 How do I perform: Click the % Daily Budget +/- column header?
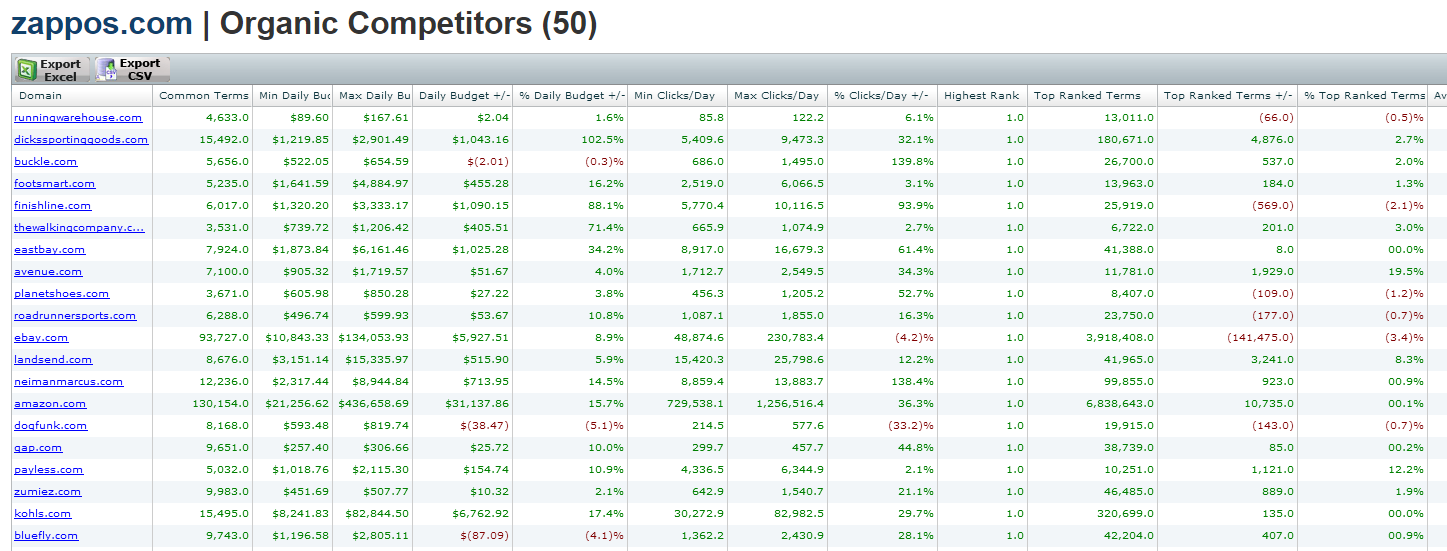tap(571, 96)
